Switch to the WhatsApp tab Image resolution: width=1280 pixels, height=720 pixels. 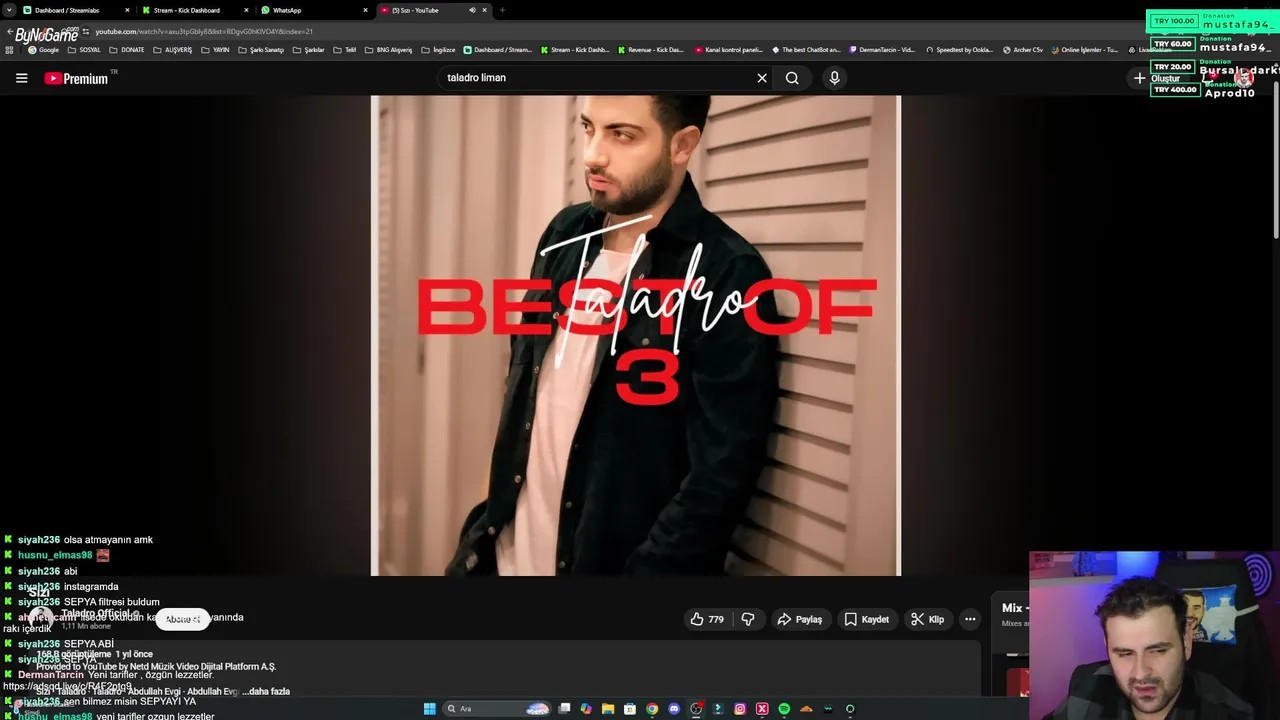[313, 10]
